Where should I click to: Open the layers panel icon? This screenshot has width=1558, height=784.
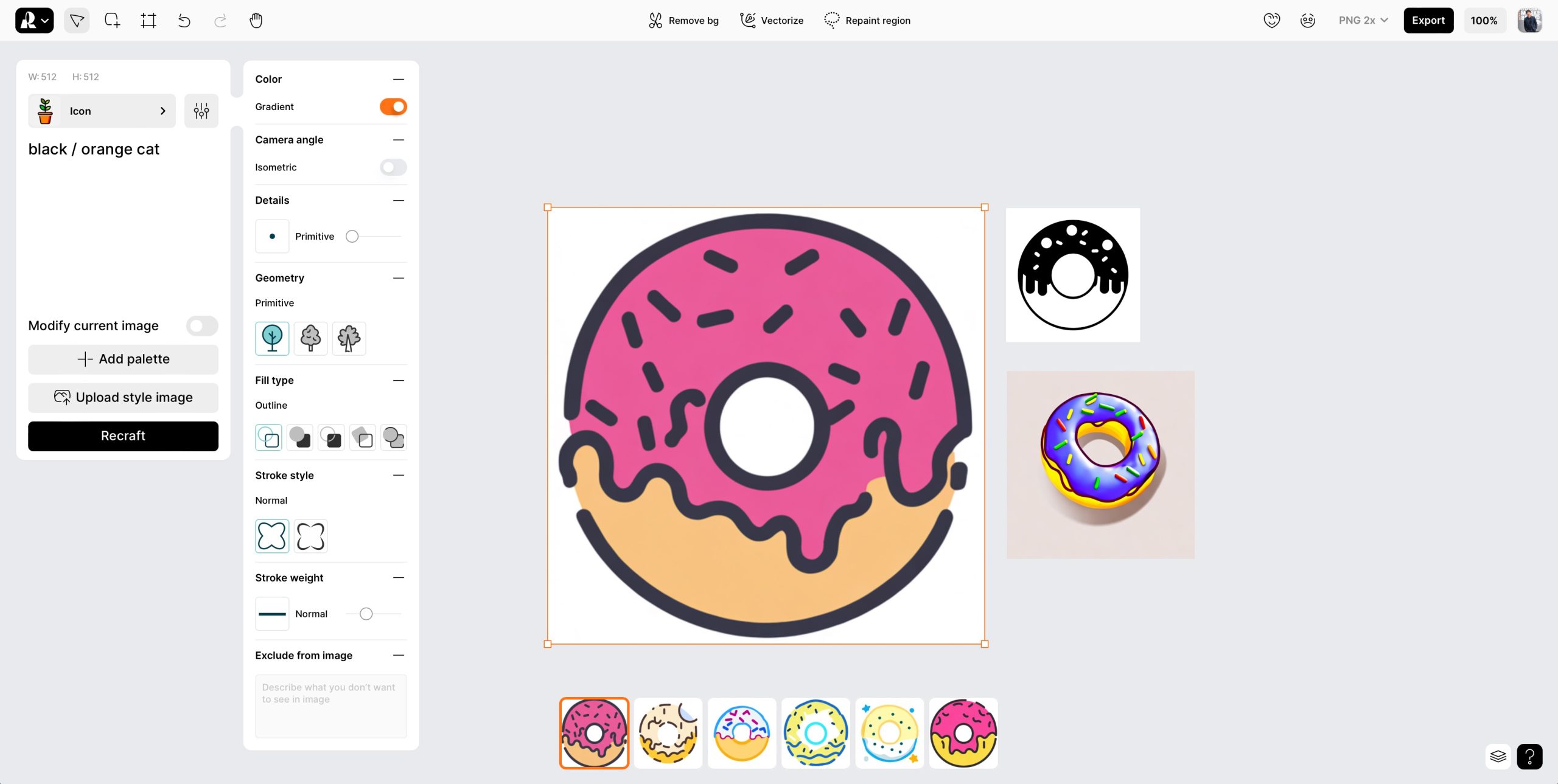click(x=1498, y=757)
